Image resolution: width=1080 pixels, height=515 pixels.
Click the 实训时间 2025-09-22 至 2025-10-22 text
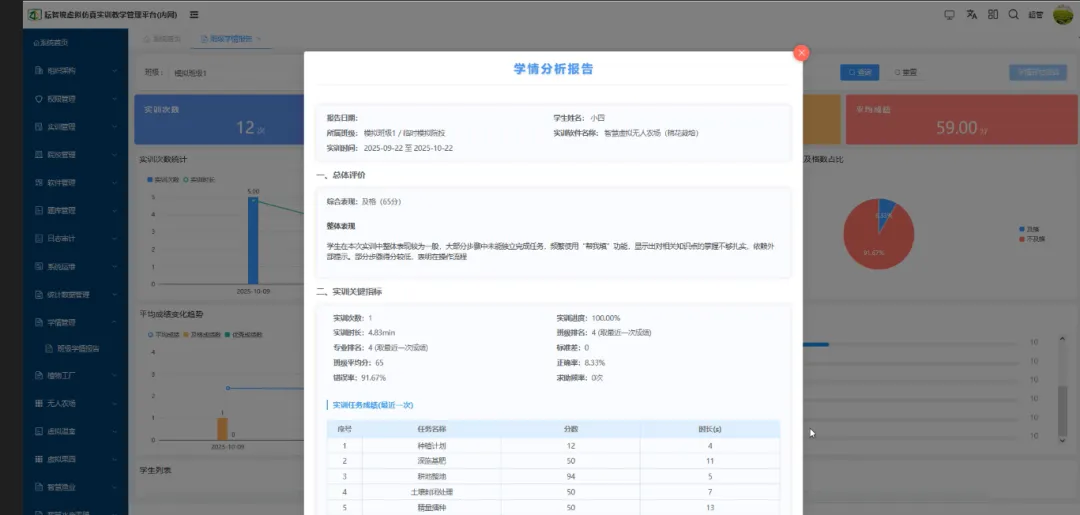pyautogui.click(x=389, y=148)
